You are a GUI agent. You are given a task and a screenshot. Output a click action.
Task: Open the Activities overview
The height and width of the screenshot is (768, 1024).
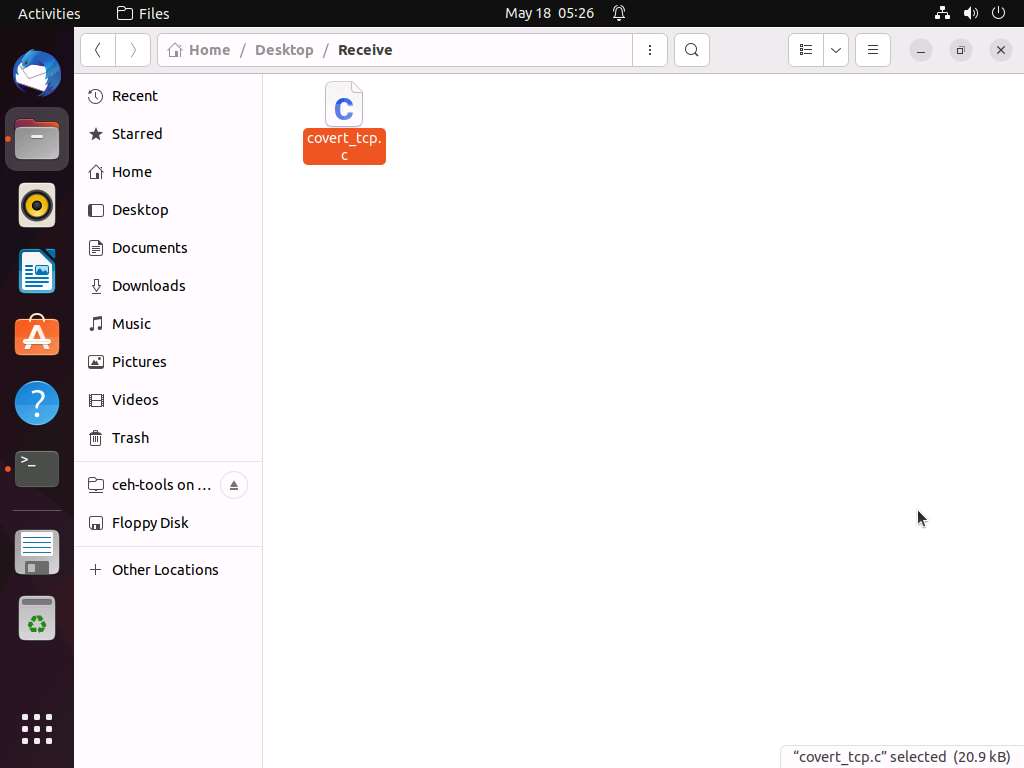click(x=49, y=13)
